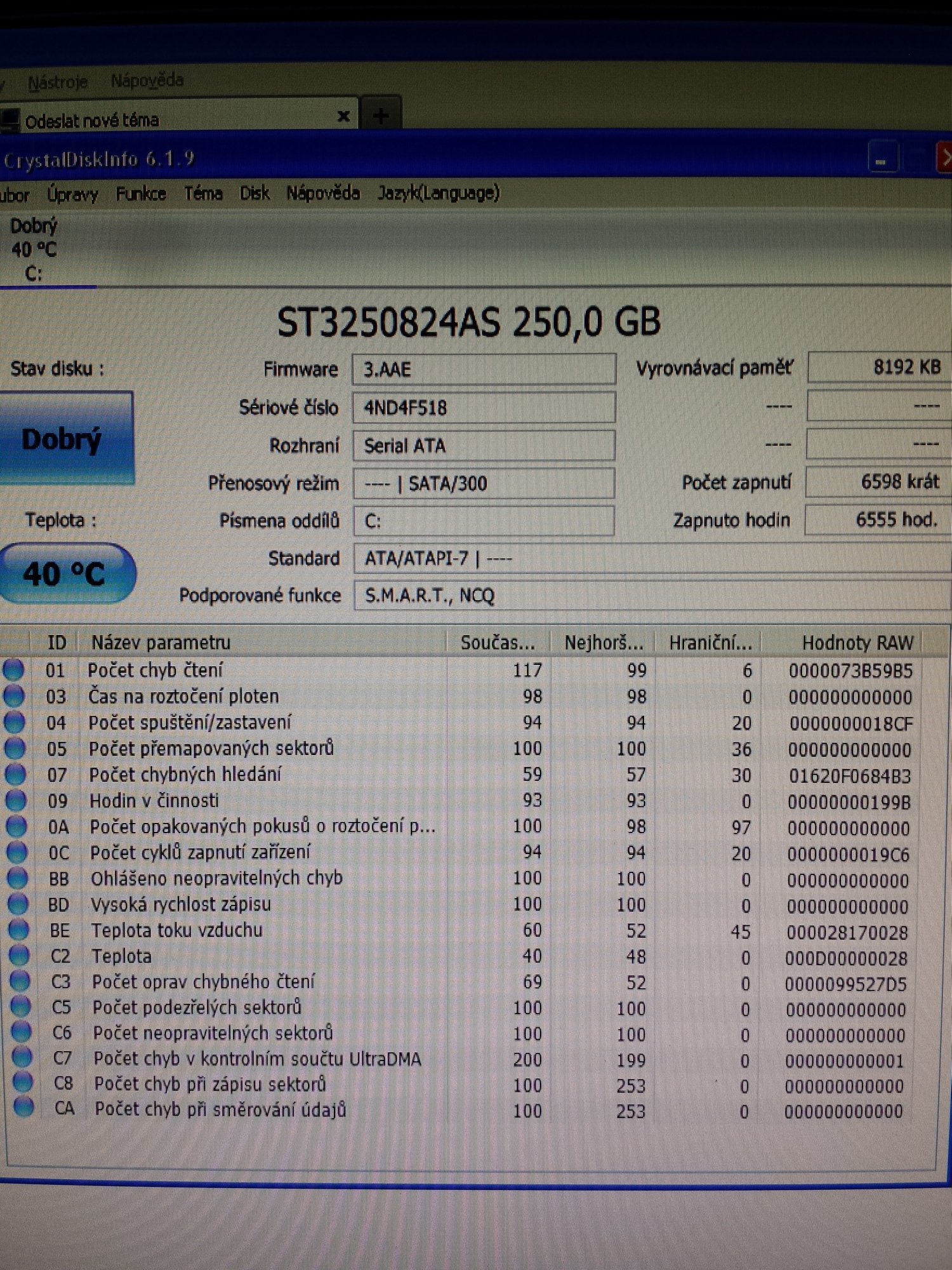Click raw value 0000073B59B5

(x=850, y=671)
